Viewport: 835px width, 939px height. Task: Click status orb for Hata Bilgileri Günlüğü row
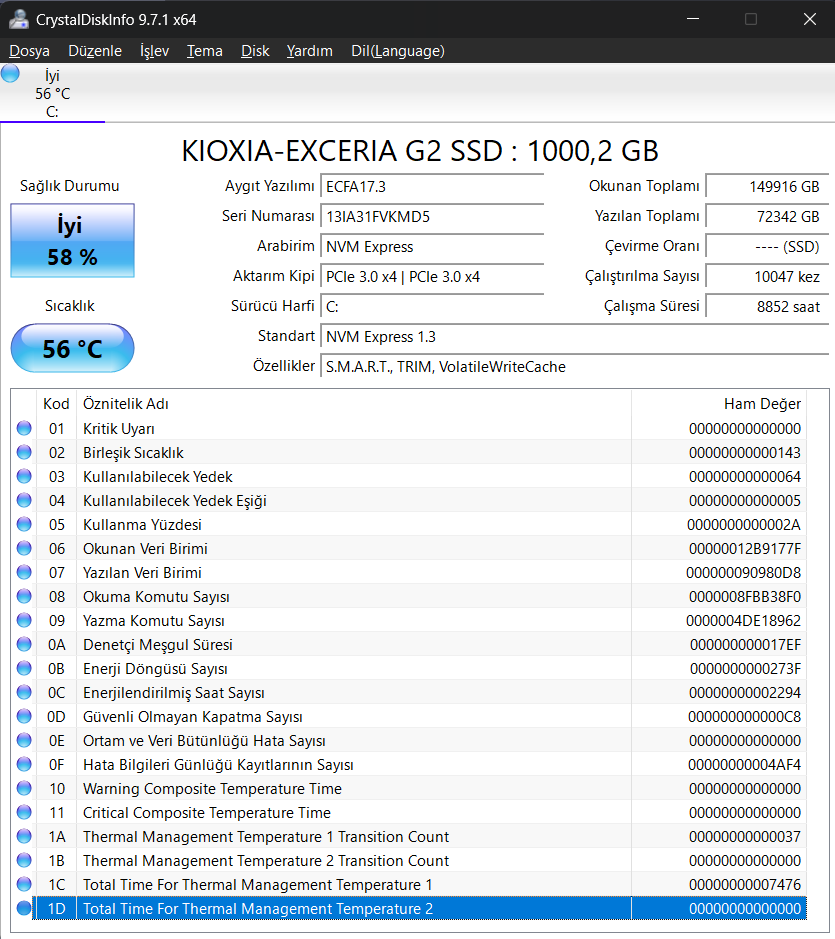click(x=24, y=764)
